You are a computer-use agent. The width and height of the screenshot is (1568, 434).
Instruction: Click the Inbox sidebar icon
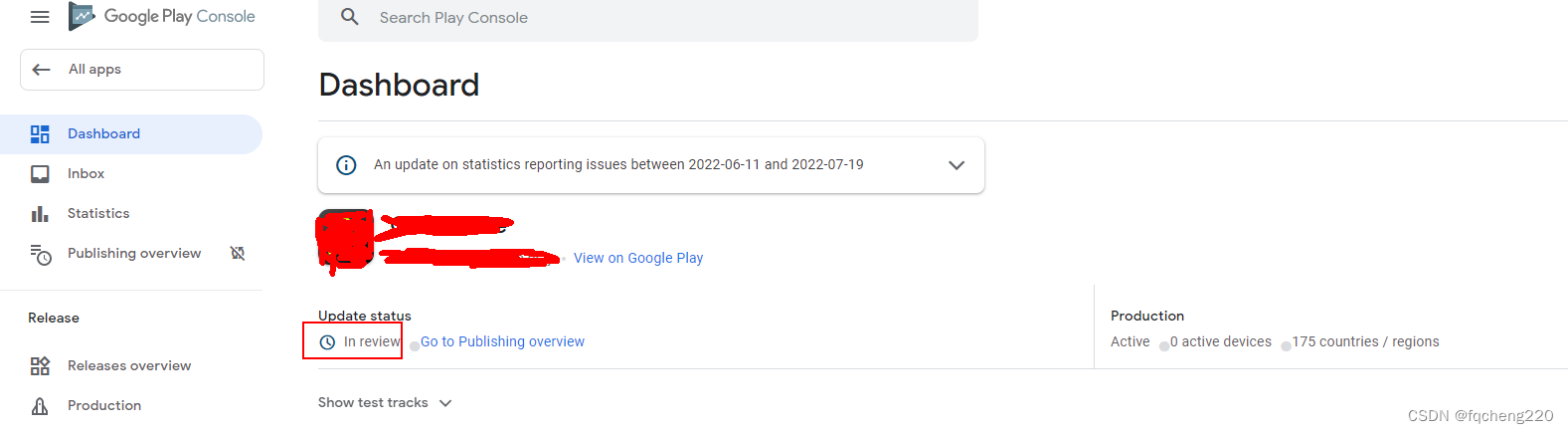(x=40, y=174)
